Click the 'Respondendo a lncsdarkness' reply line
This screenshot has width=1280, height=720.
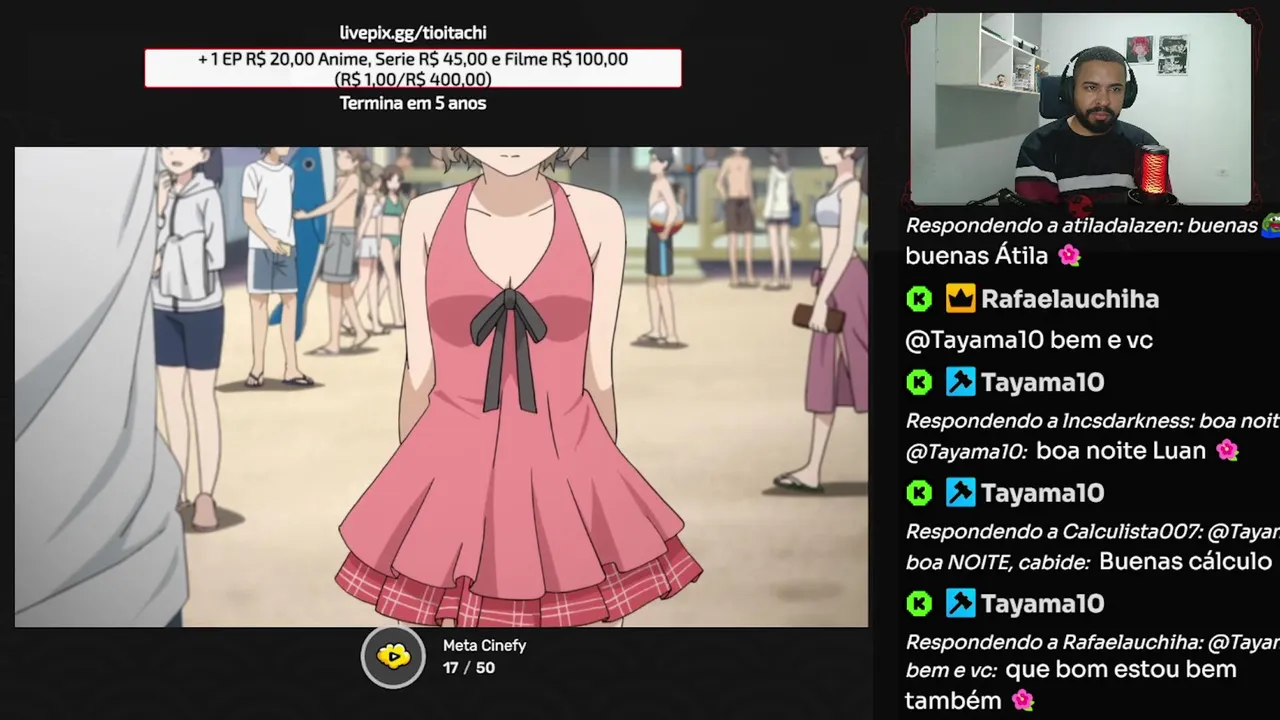click(1092, 422)
